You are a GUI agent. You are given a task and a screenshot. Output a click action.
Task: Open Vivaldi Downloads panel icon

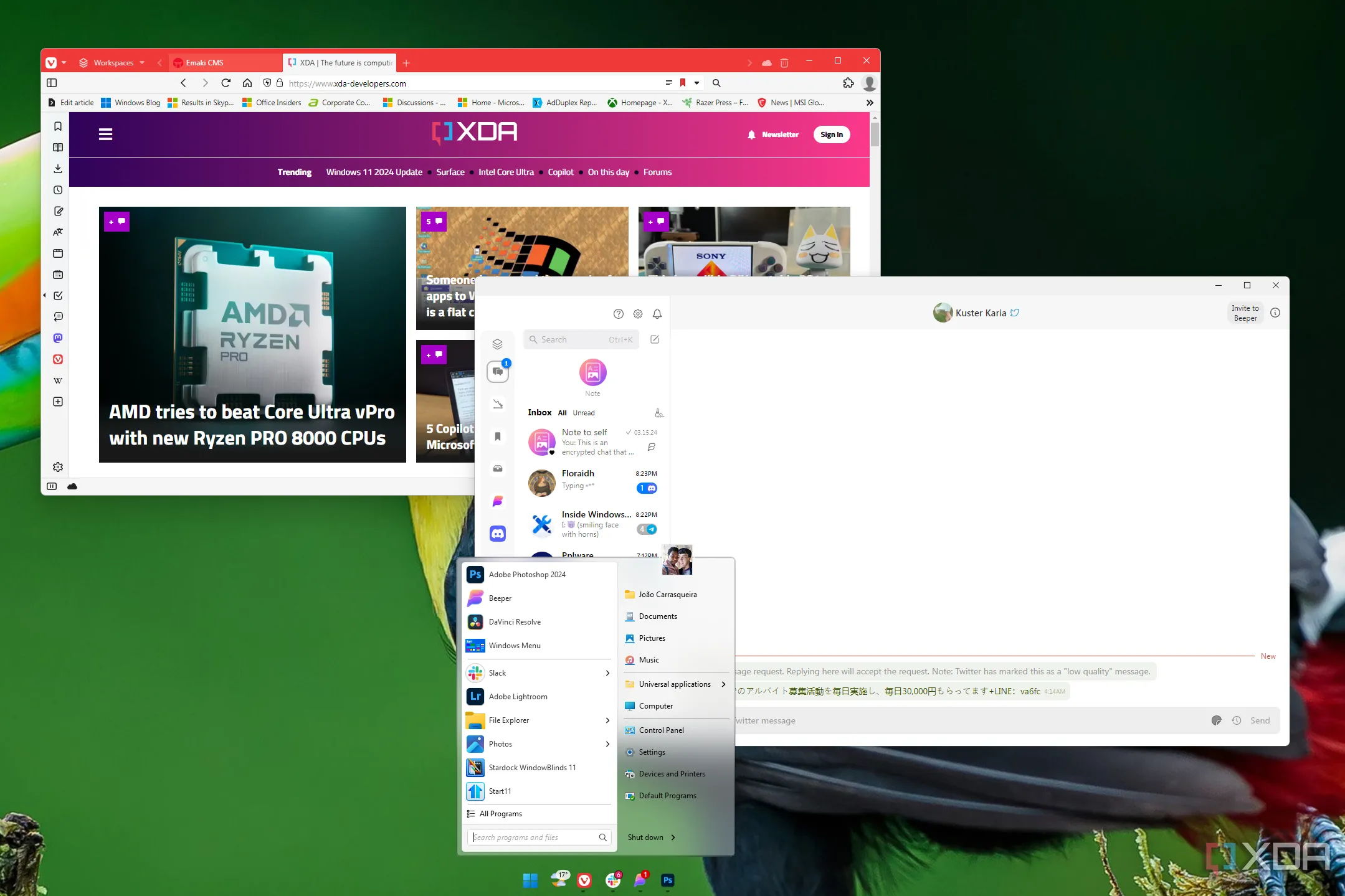(58, 169)
